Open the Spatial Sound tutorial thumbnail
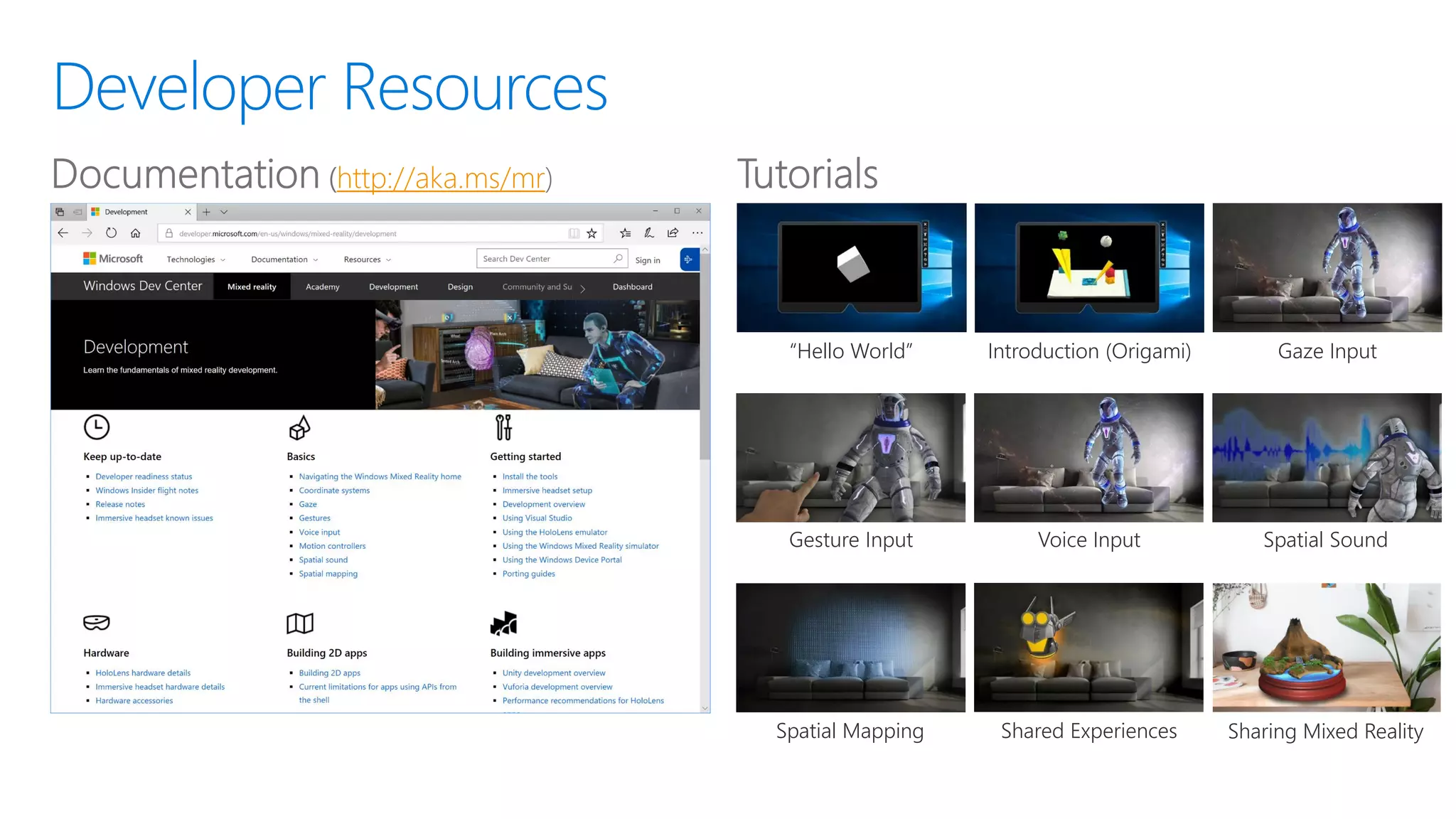Screen dimensions: 1456x819 point(1327,458)
